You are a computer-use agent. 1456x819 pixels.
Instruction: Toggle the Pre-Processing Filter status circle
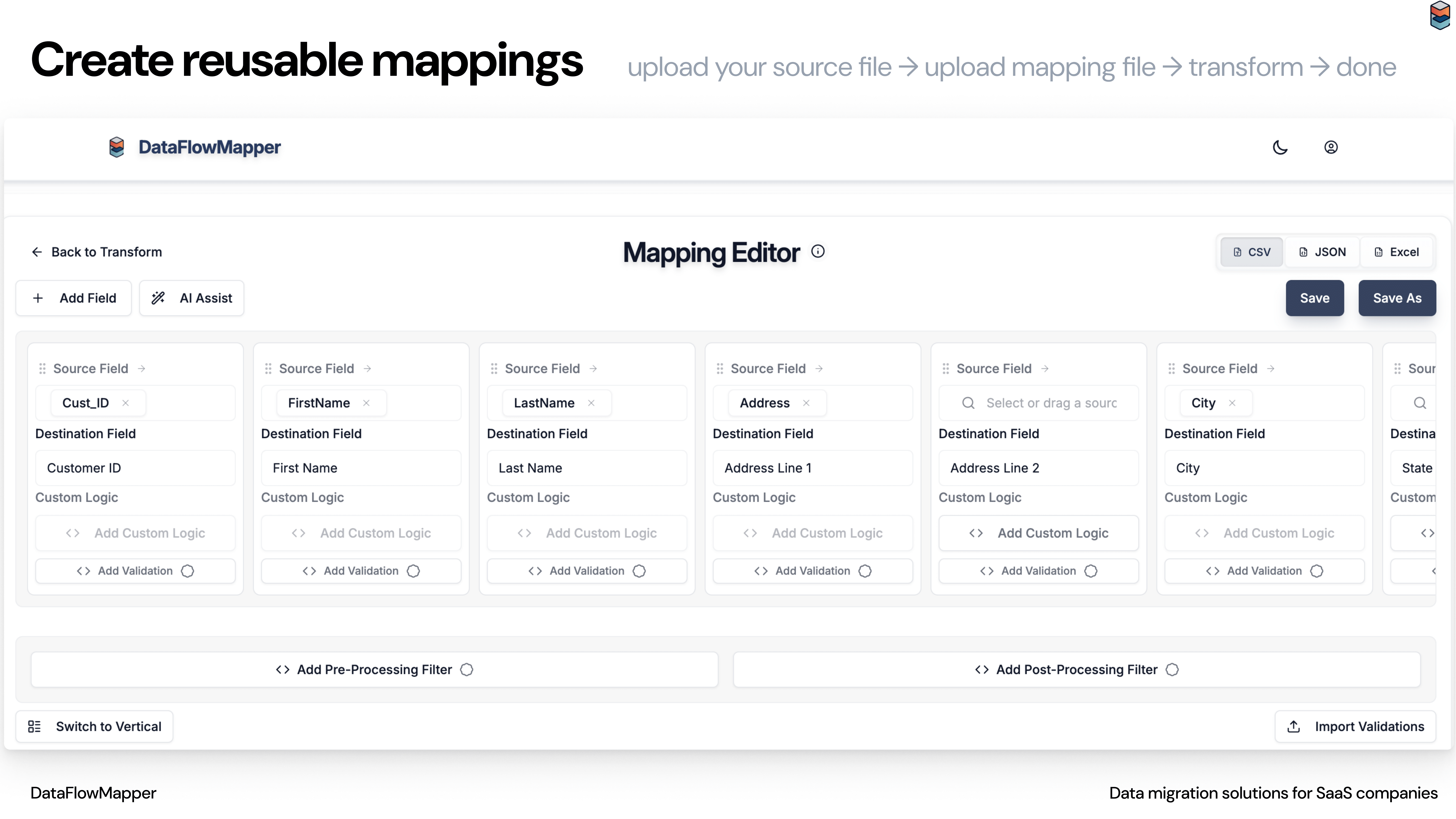[466, 670]
